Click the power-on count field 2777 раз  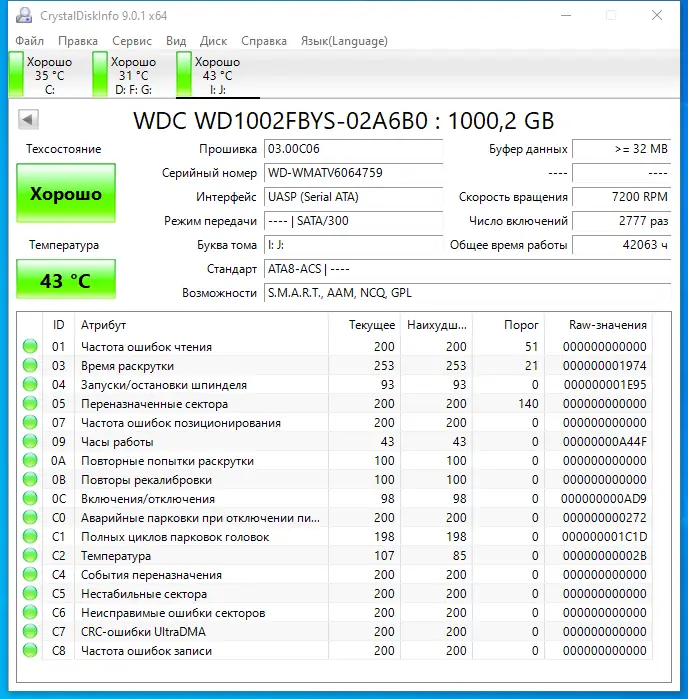622,221
